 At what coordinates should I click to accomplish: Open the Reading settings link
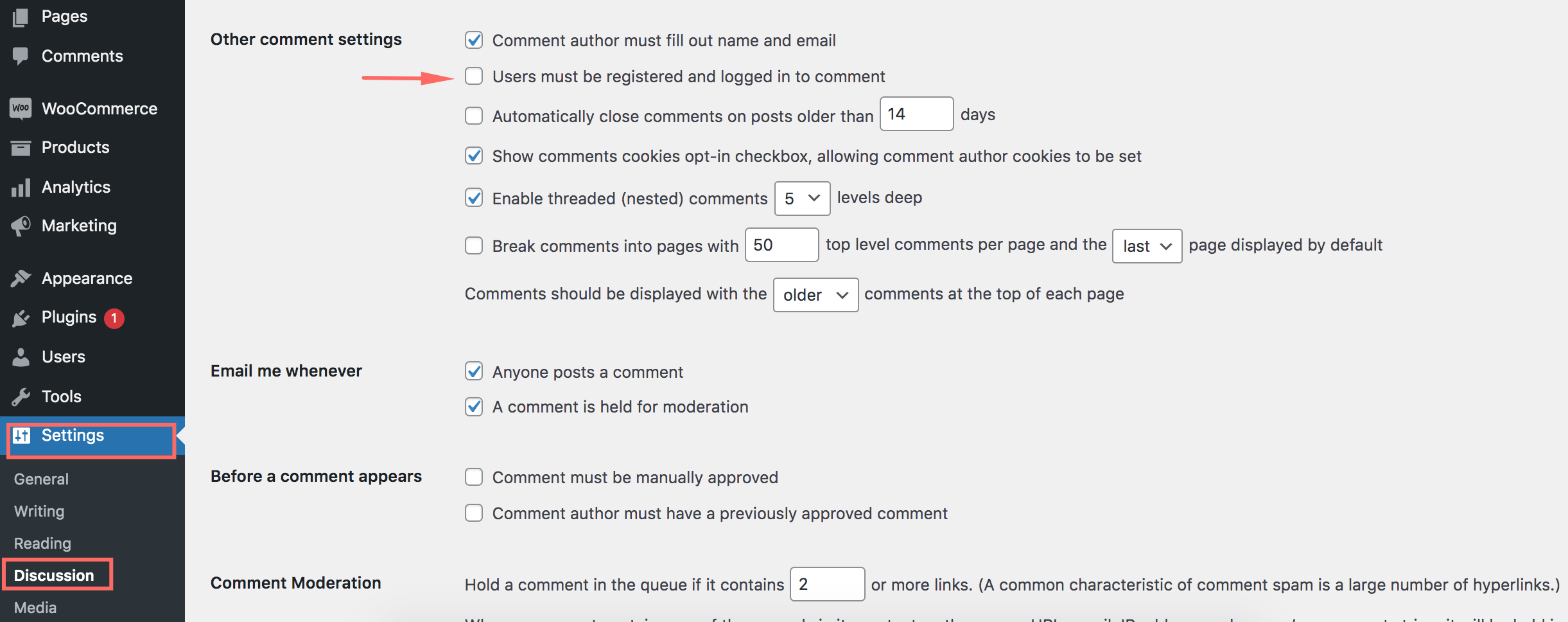tap(42, 543)
